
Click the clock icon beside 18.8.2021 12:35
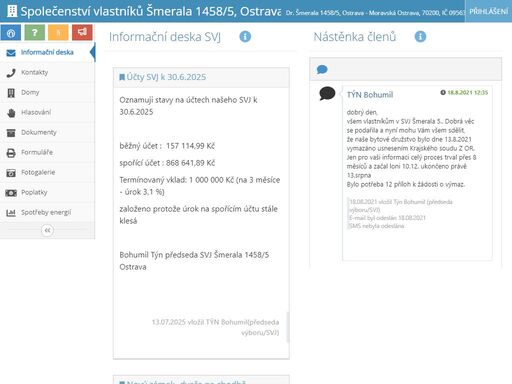click(x=443, y=92)
